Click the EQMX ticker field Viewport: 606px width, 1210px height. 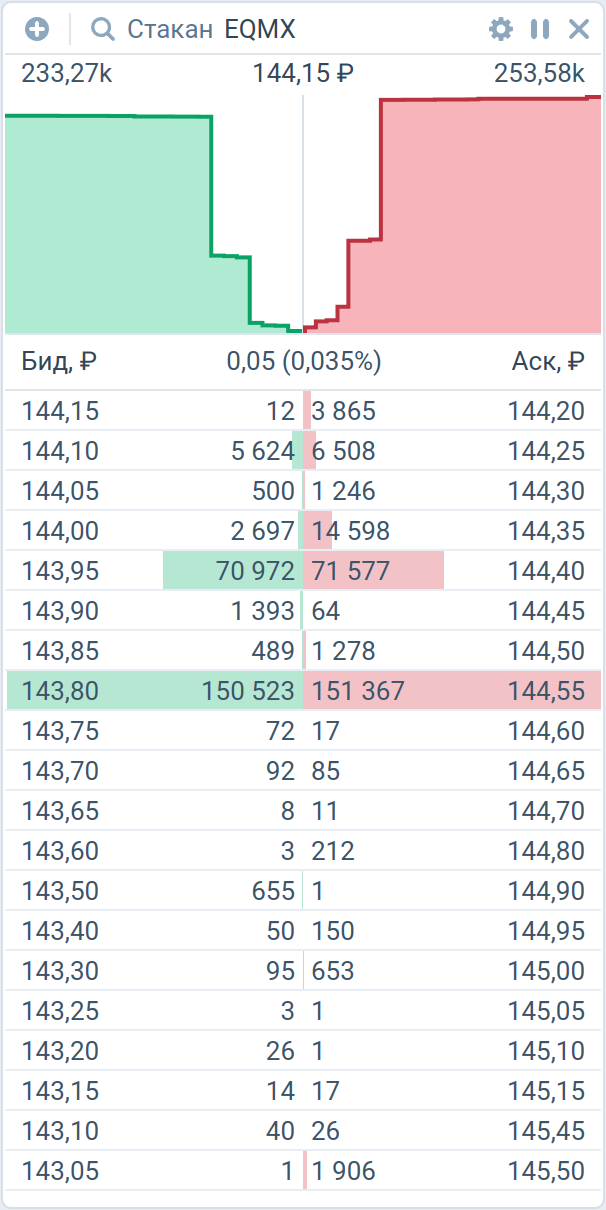pyautogui.click(x=260, y=29)
